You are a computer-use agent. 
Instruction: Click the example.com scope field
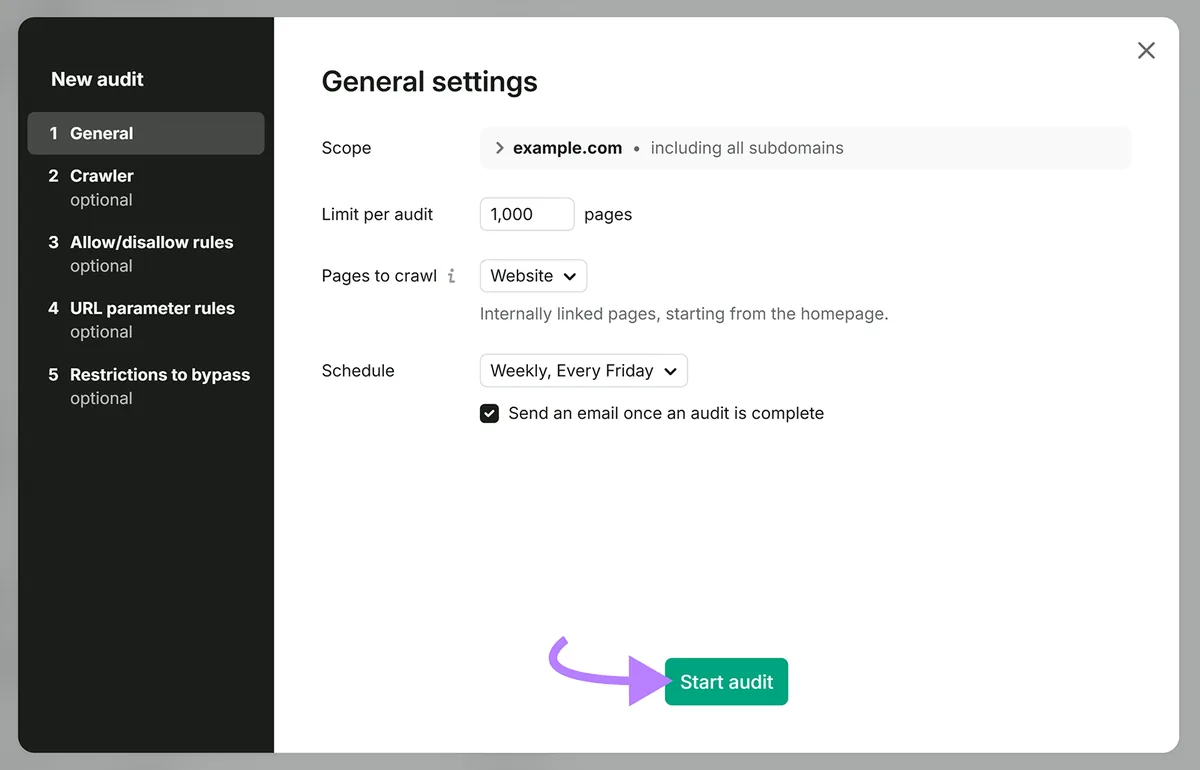coord(806,148)
